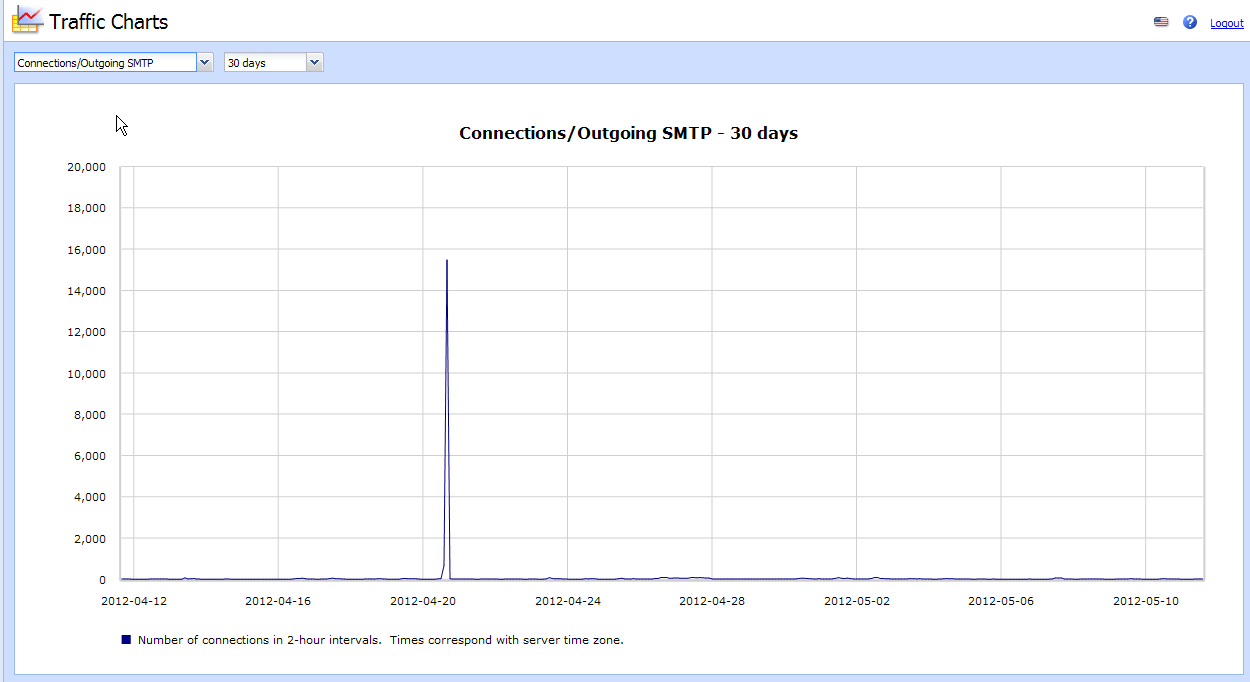Image resolution: width=1250 pixels, height=682 pixels.
Task: Click the US flag language icon
Action: click(1161, 22)
